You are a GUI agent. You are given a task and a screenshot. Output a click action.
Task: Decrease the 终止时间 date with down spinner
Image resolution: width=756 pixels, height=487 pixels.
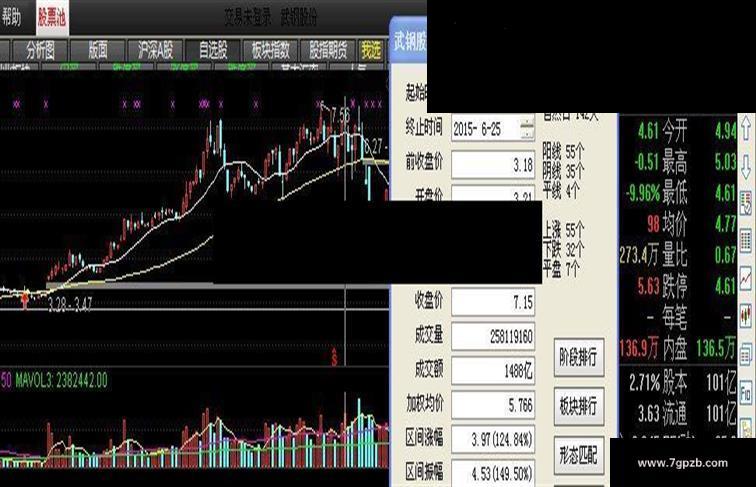point(527,135)
